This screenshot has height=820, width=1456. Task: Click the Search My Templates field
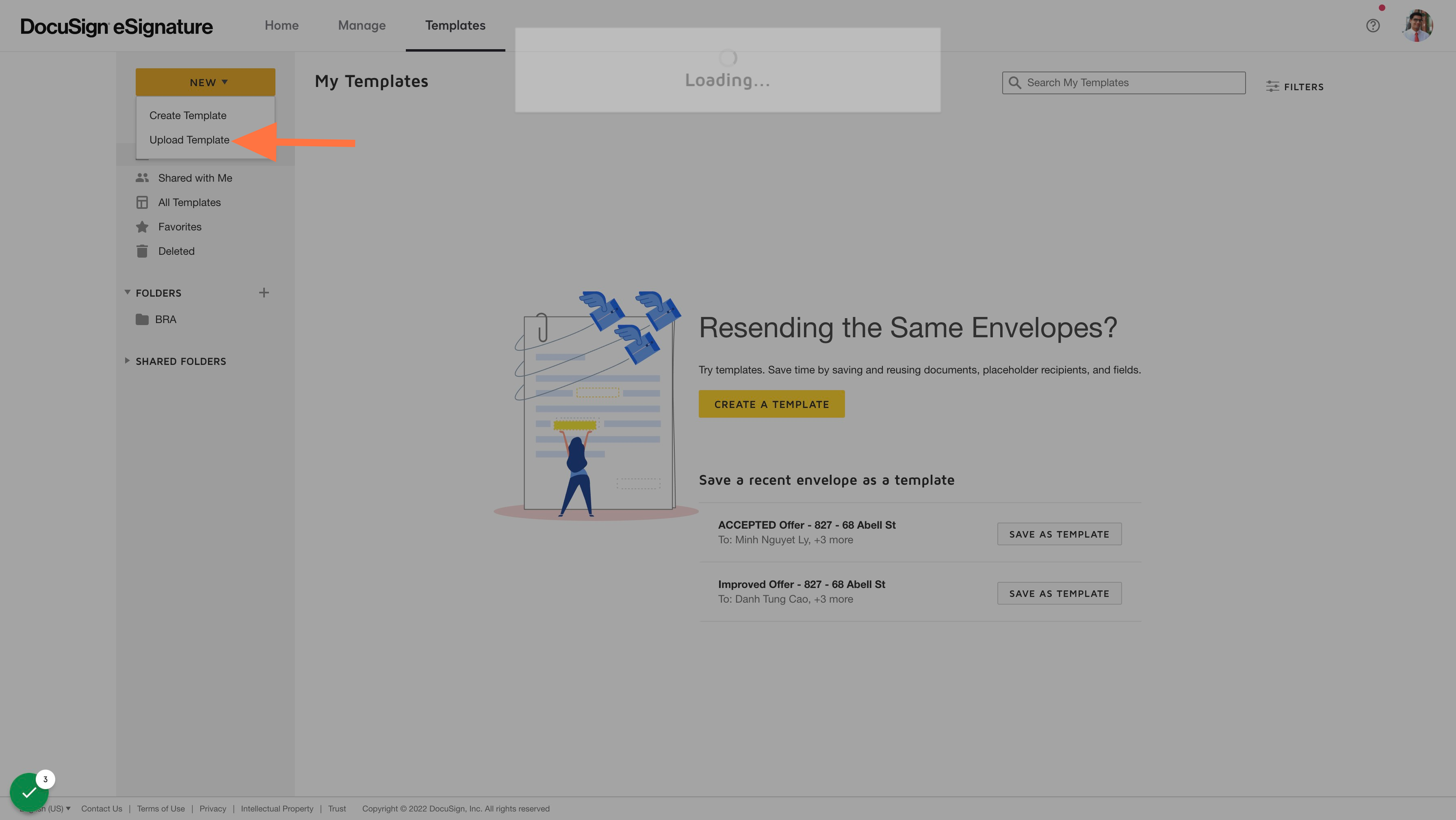[1124, 82]
